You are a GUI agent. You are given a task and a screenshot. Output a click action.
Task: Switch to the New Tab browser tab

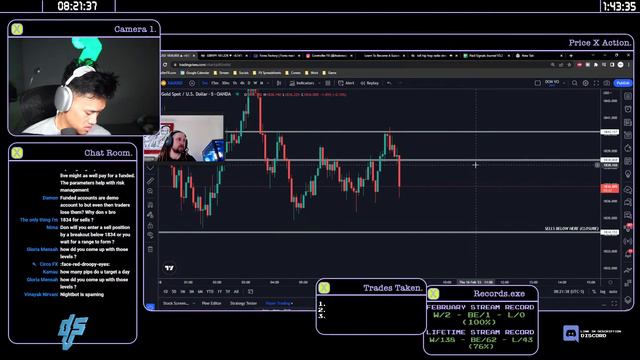(x=538, y=56)
